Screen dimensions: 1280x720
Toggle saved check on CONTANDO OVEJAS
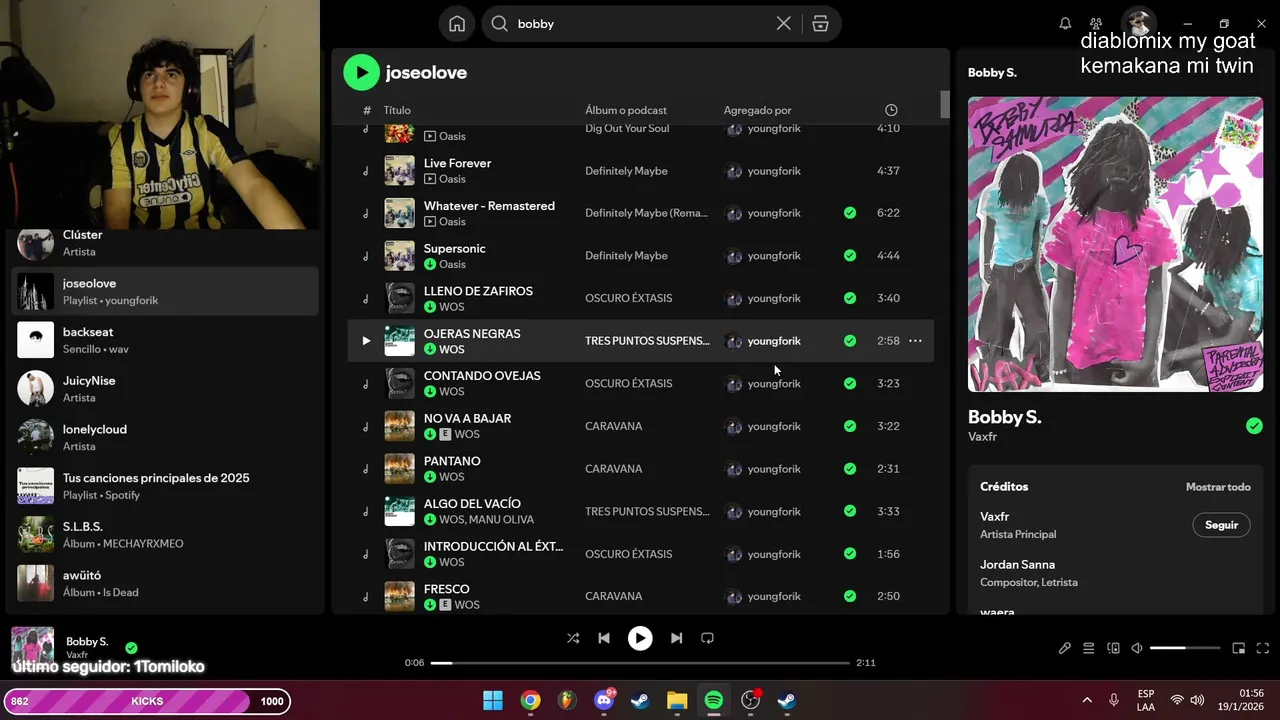coord(849,383)
